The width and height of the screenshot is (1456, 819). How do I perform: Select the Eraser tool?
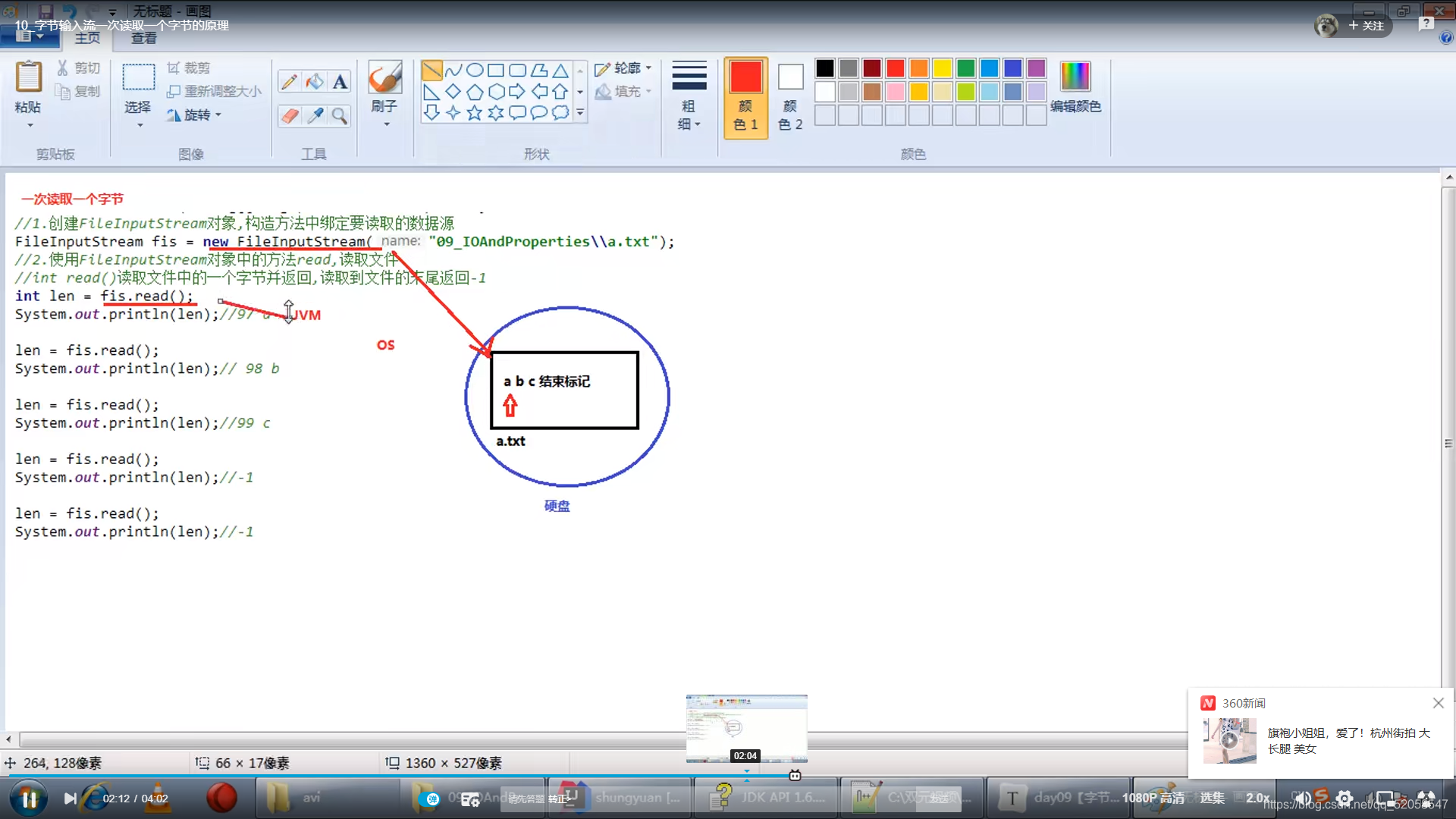pos(289,115)
